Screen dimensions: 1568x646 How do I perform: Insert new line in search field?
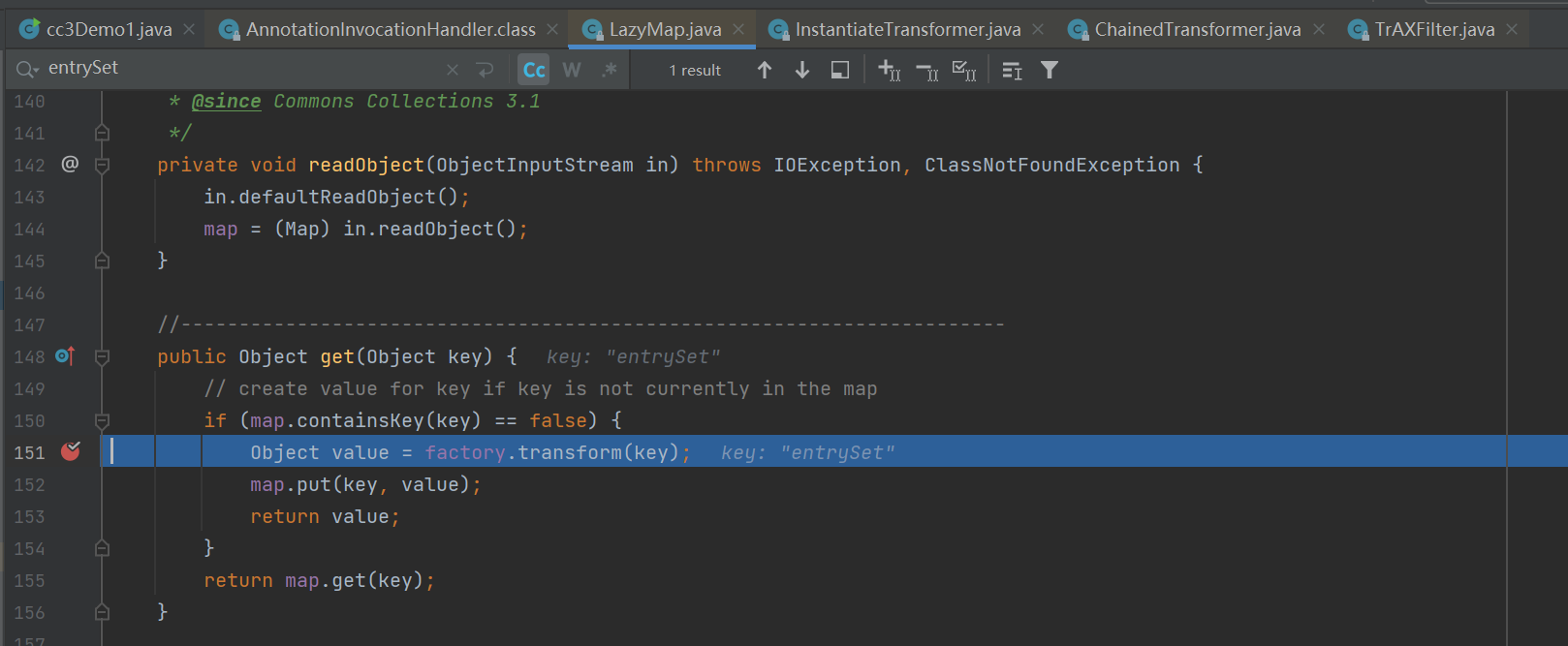pyautogui.click(x=485, y=70)
